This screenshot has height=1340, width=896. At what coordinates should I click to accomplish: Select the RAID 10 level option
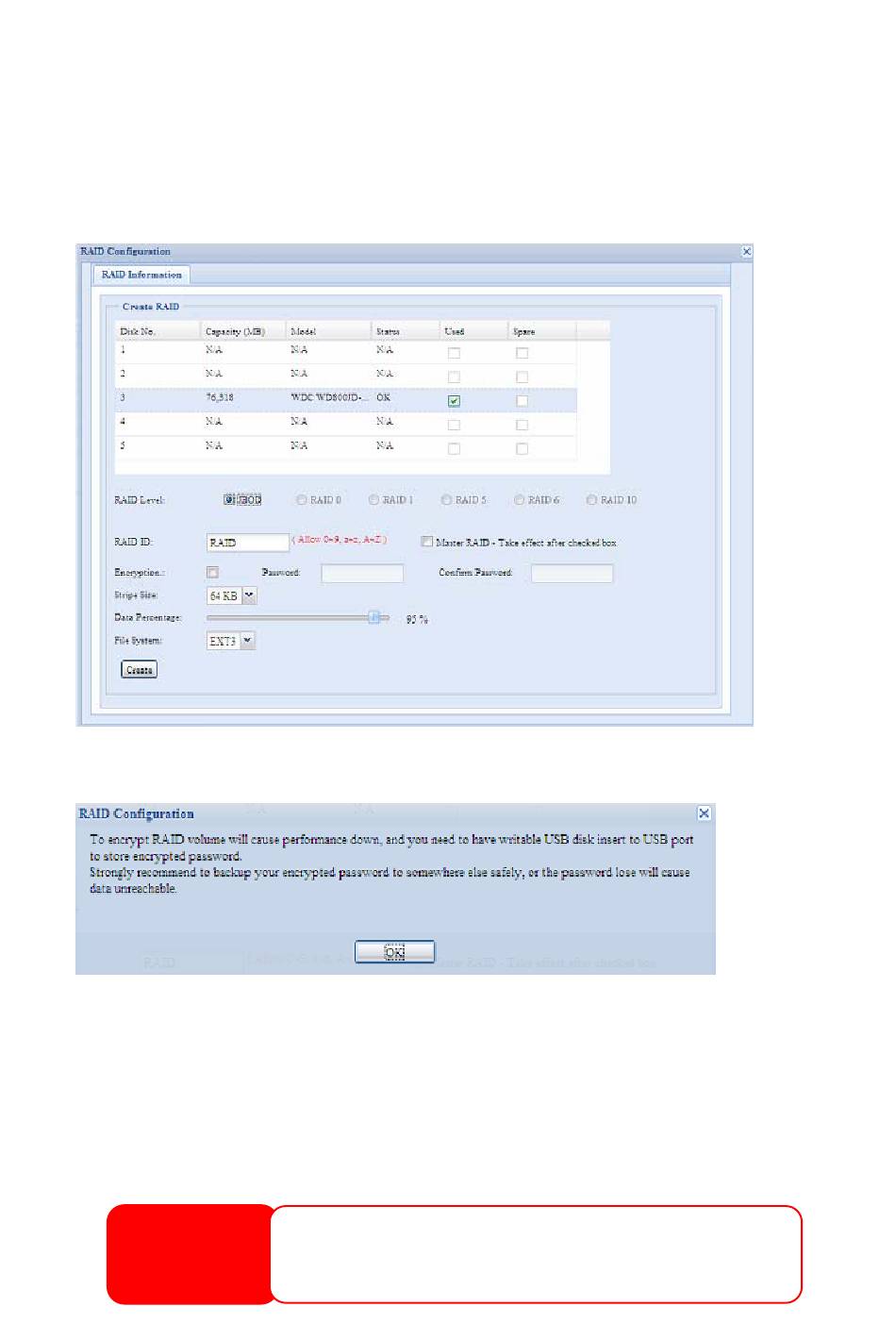coord(591,500)
